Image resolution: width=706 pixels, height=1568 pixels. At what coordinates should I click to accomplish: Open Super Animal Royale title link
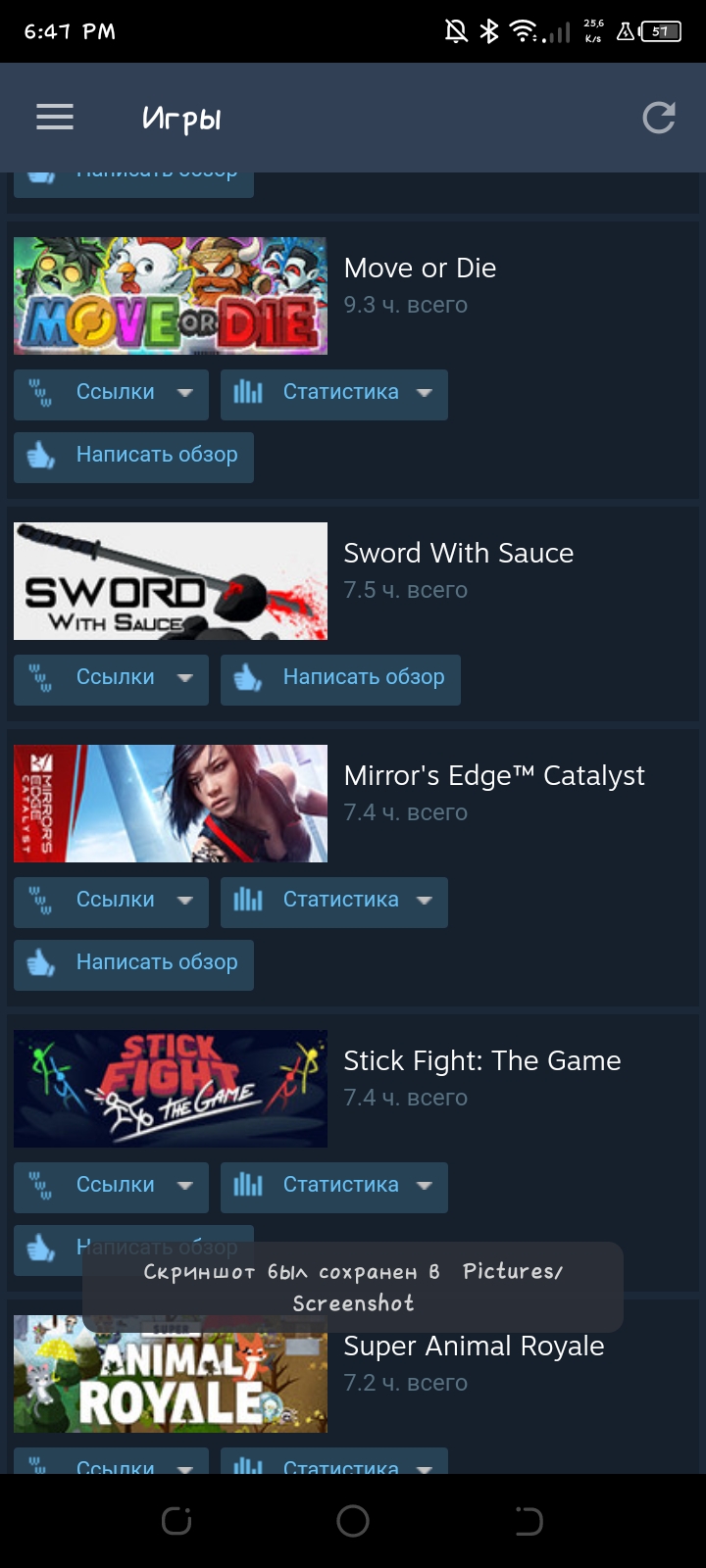(474, 1347)
